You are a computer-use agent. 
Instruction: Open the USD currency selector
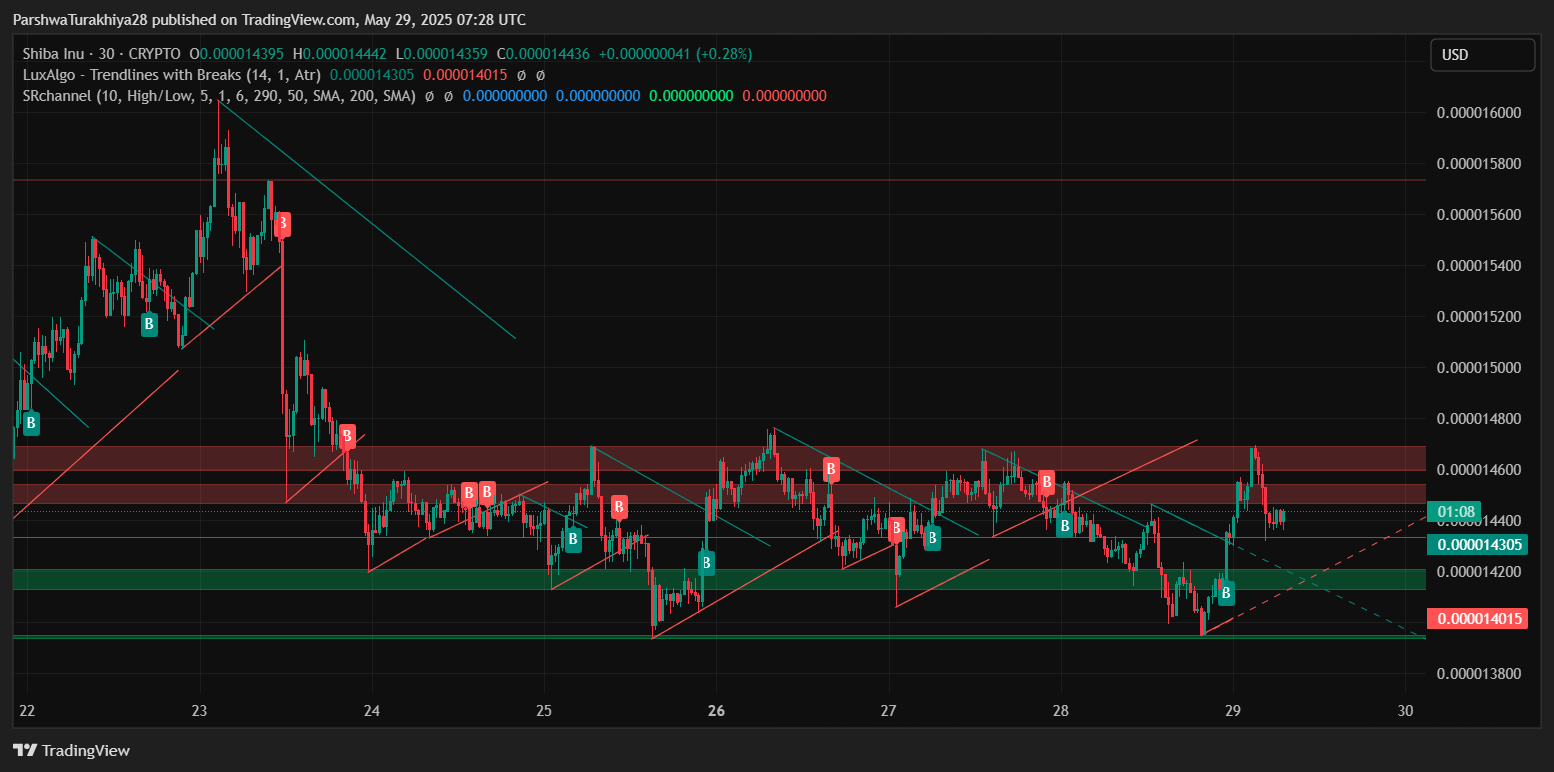point(1481,55)
